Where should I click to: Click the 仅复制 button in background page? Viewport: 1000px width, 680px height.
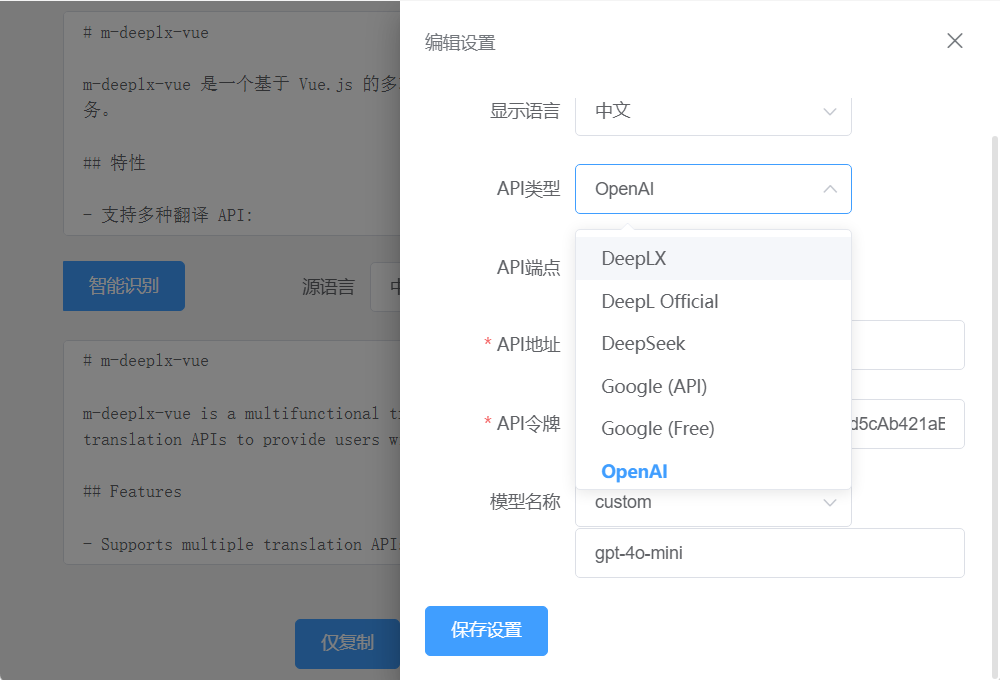(x=347, y=643)
